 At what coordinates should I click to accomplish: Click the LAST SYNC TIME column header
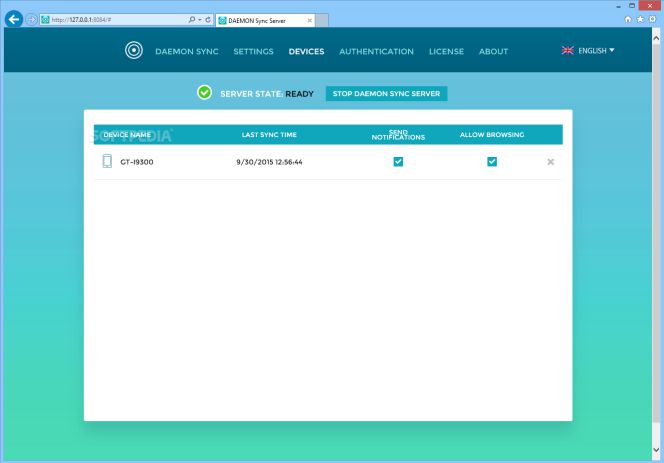(x=269, y=135)
